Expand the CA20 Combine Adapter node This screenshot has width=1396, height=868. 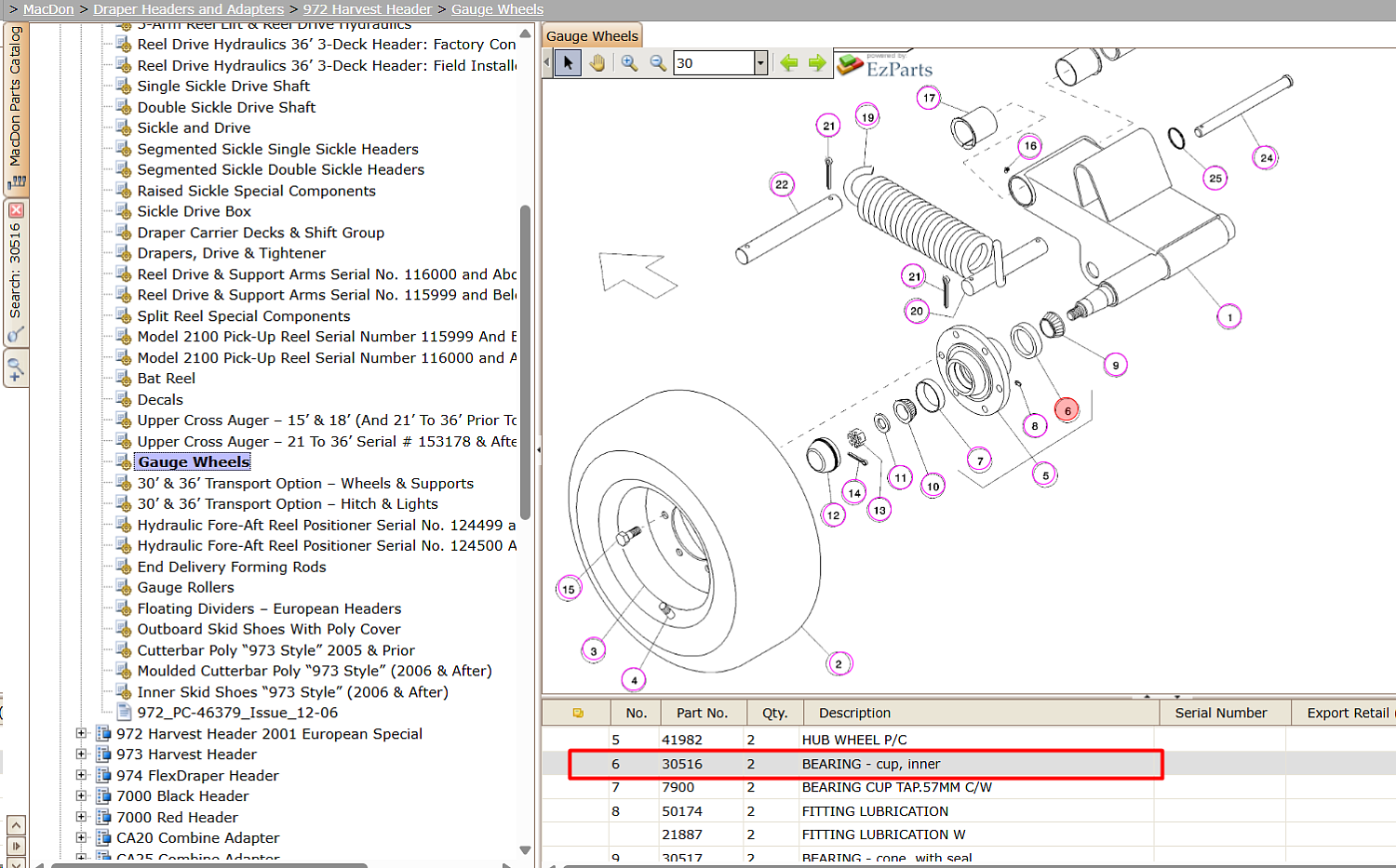81,838
